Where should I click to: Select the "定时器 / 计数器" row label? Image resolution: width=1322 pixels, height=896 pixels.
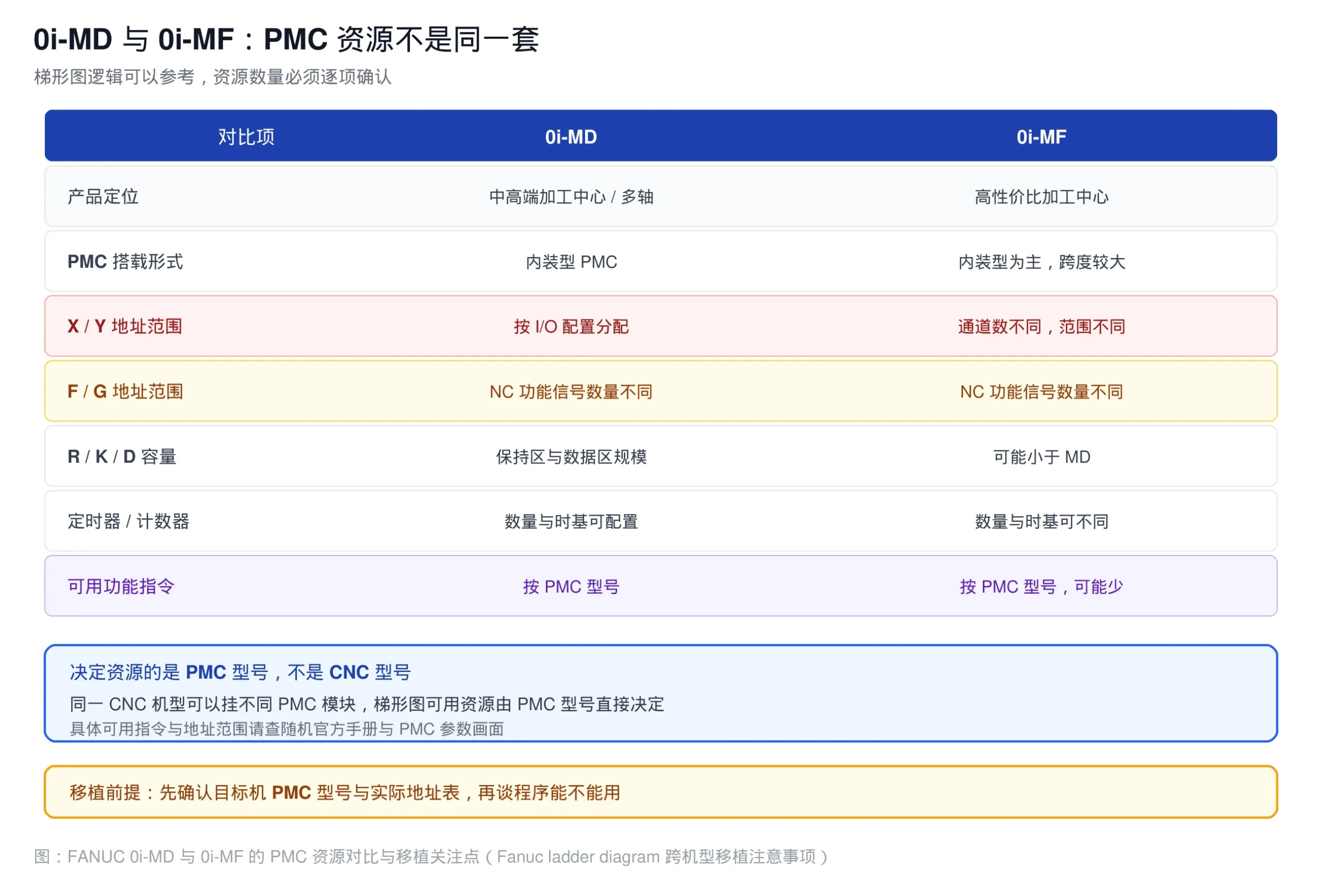click(129, 521)
